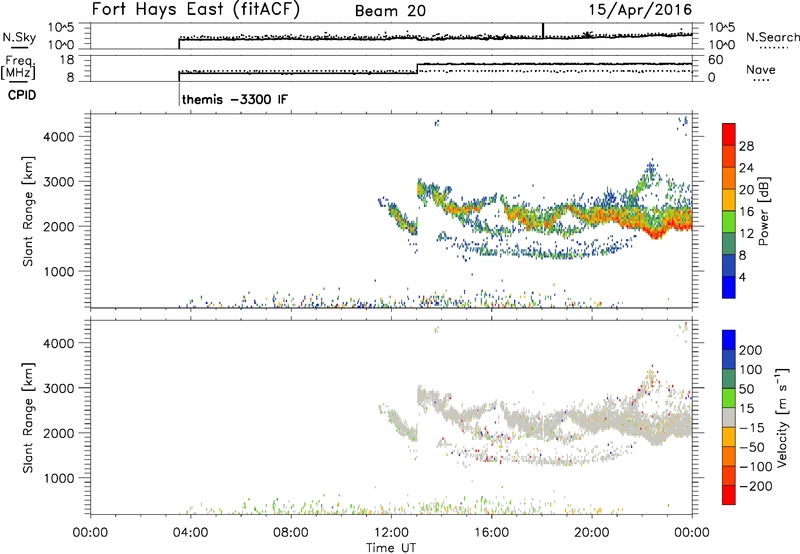Image resolution: width=800 pixels, height=554 pixels.
Task: Click the '4000' range tick in velocity panel
Action: tap(58, 343)
